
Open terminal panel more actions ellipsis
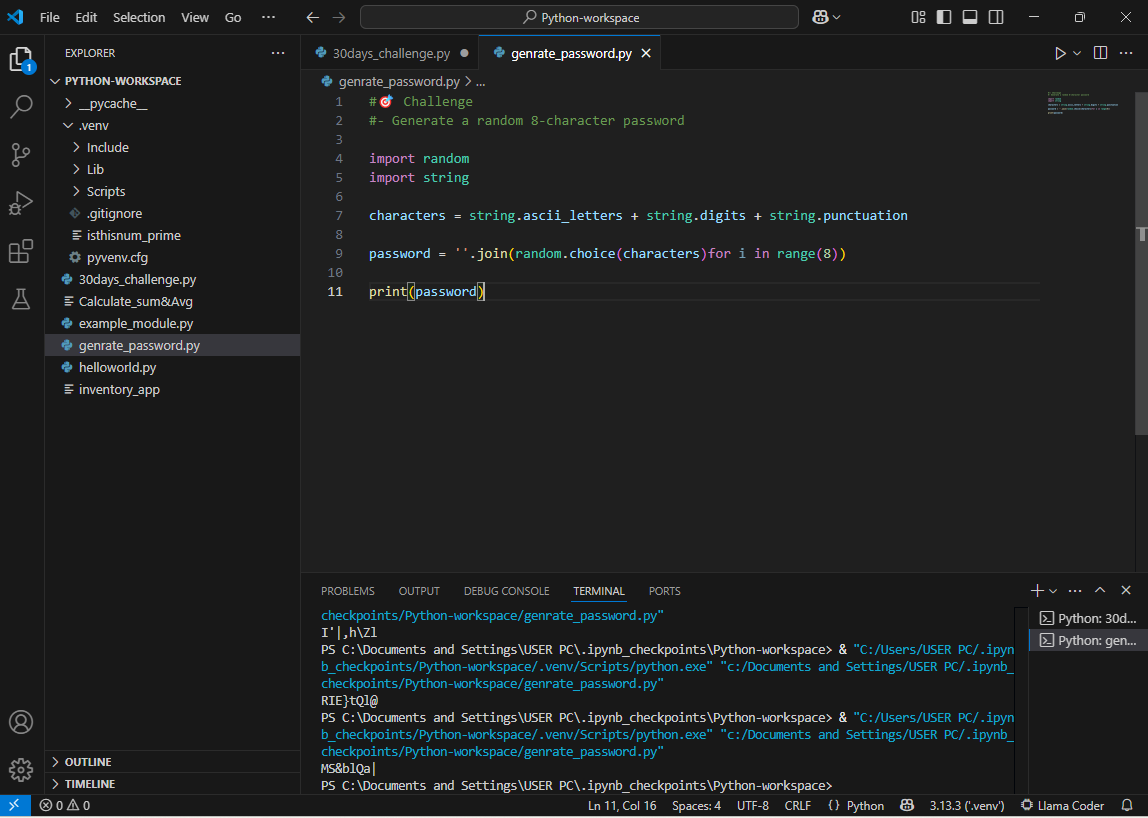(x=1075, y=590)
